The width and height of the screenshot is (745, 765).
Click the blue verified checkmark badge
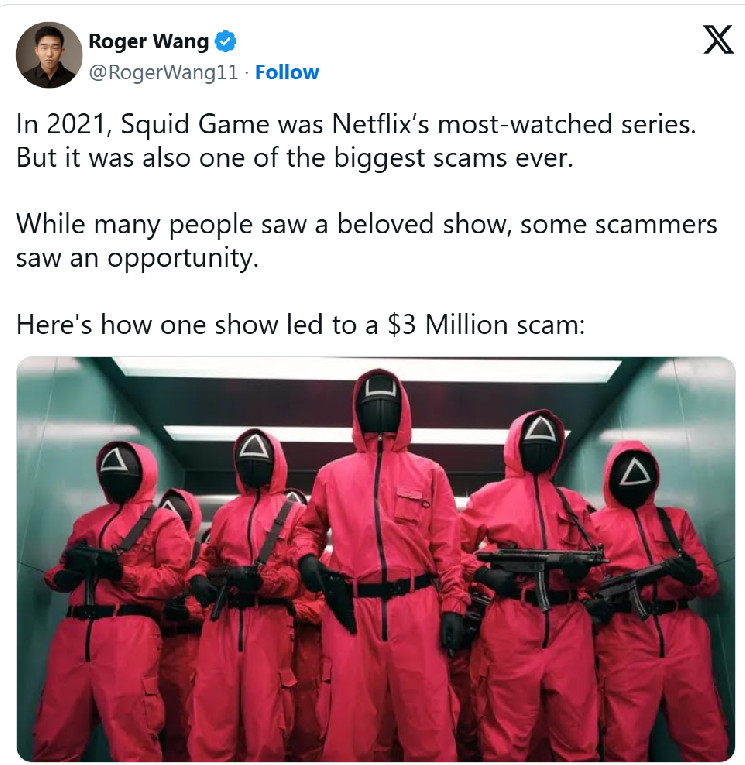tap(225, 41)
